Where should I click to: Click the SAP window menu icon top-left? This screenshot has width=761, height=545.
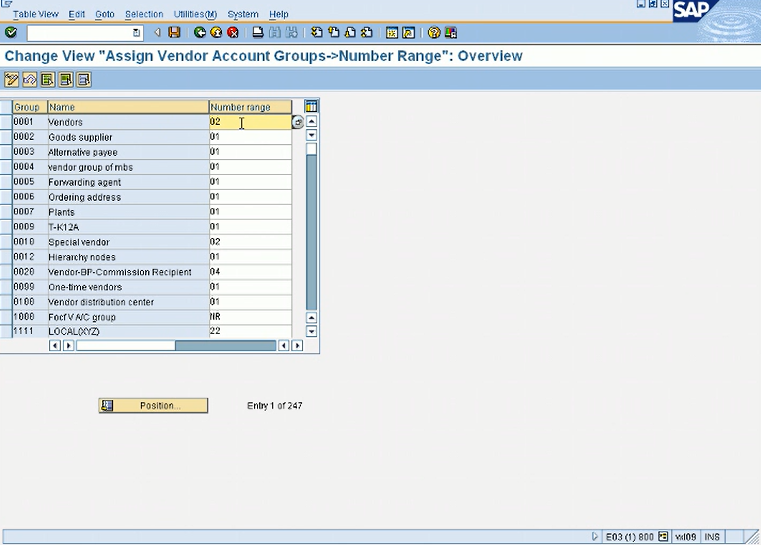[x=6, y=4]
